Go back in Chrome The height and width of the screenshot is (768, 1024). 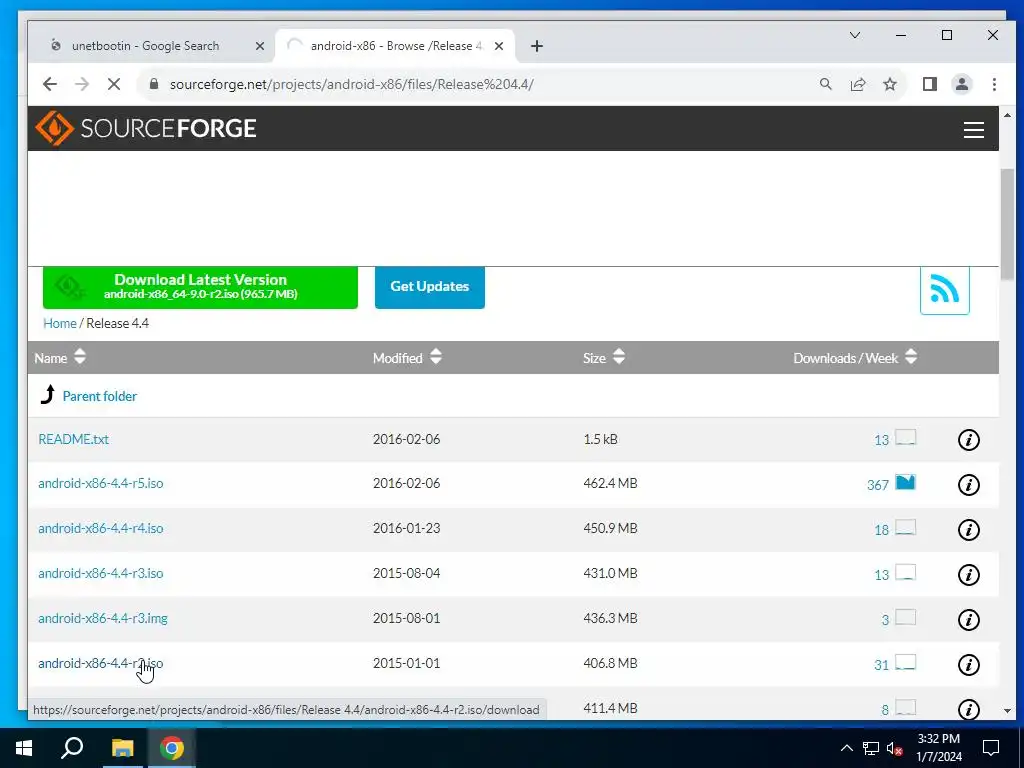click(x=50, y=84)
